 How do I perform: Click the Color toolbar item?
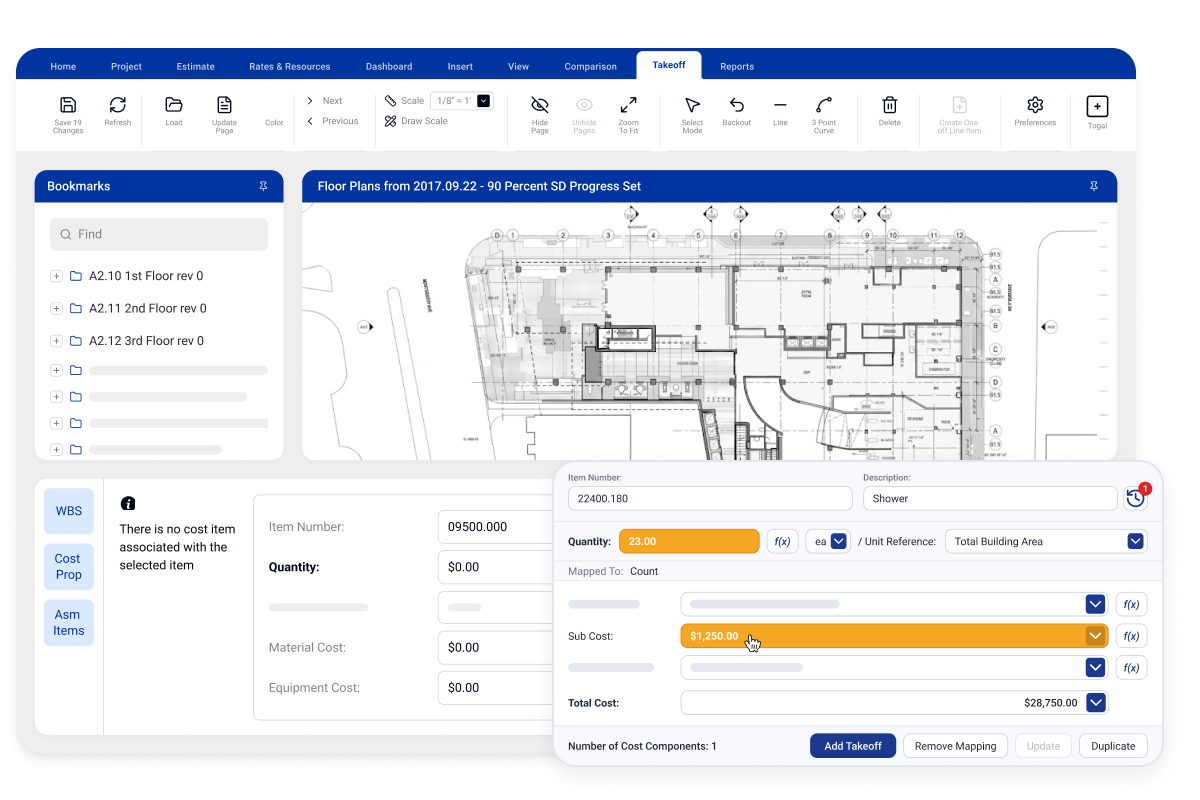pos(274,123)
